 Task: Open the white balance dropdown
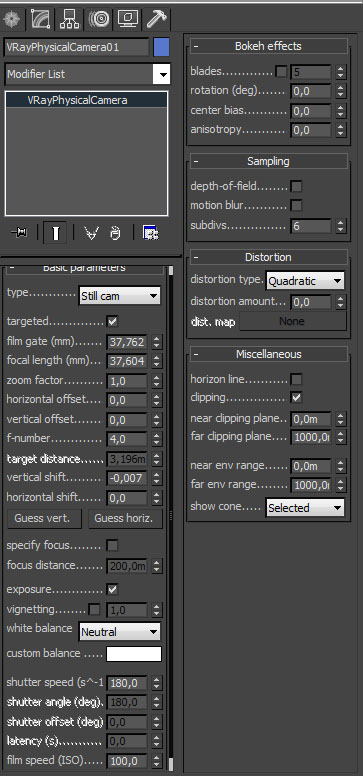(120, 632)
